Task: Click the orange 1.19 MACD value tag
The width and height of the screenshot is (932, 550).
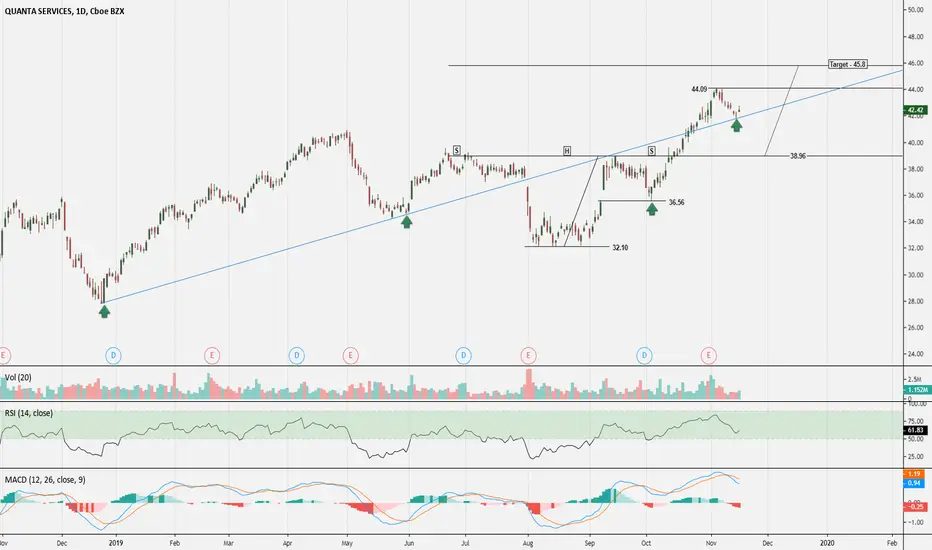Action: [x=915, y=474]
